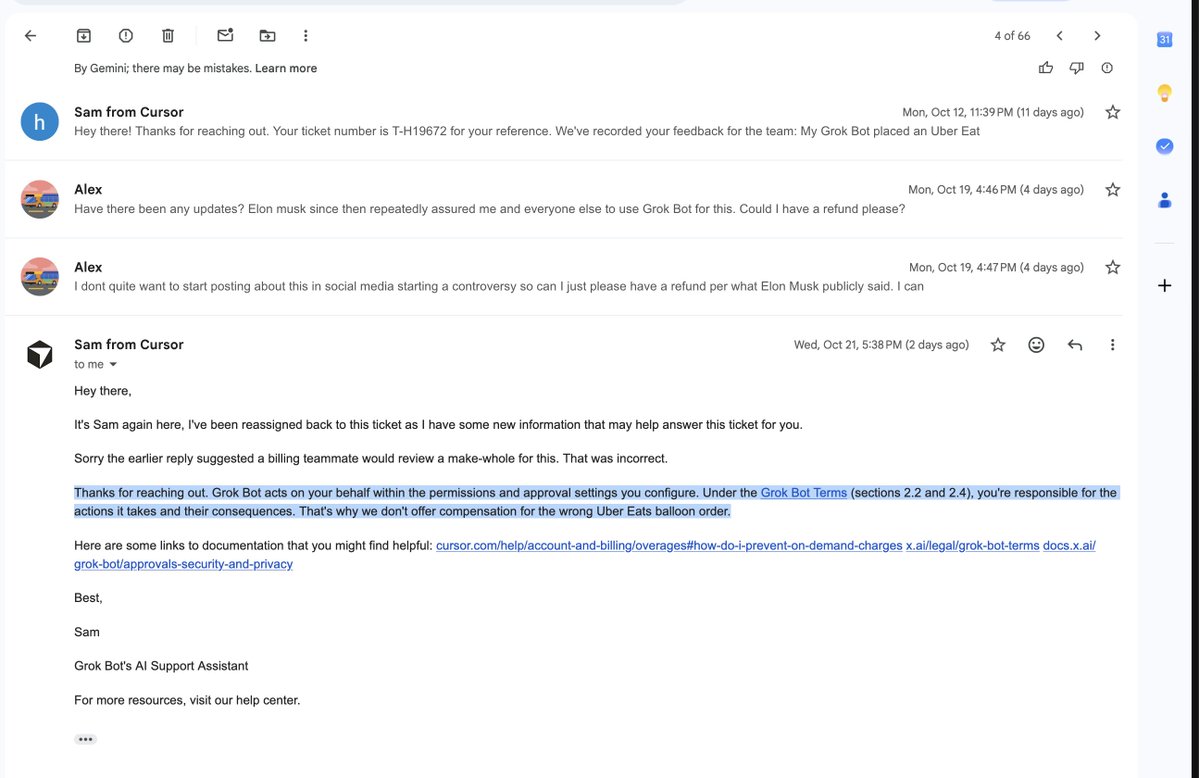Click Alex's avatar on 4:47 PM message

coord(40,276)
